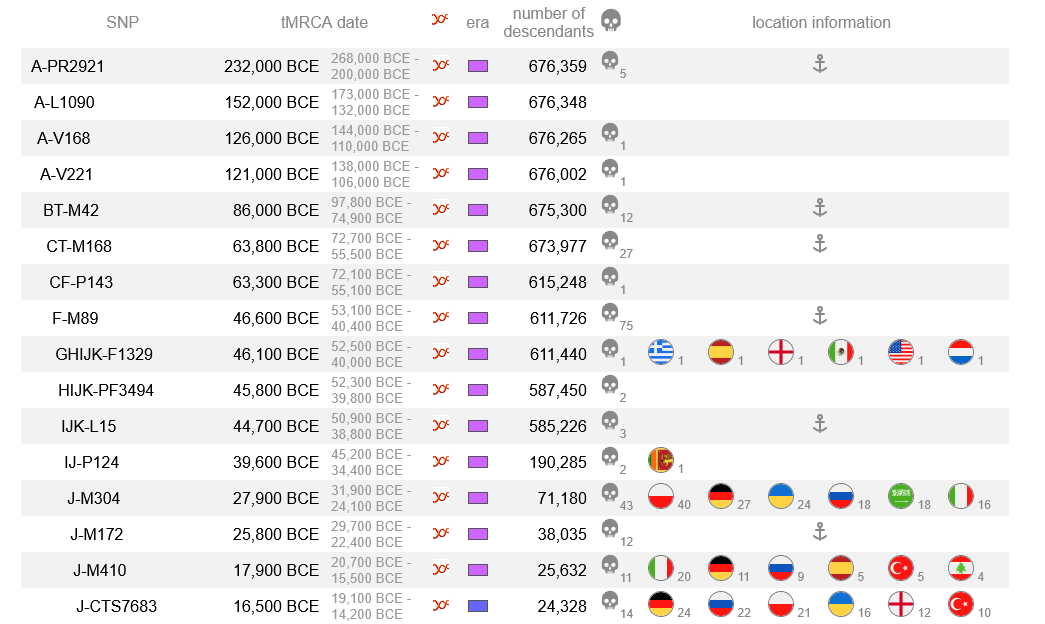Open the A-L1090 SNP link
This screenshot has height=624, width=1045.
pos(64,102)
